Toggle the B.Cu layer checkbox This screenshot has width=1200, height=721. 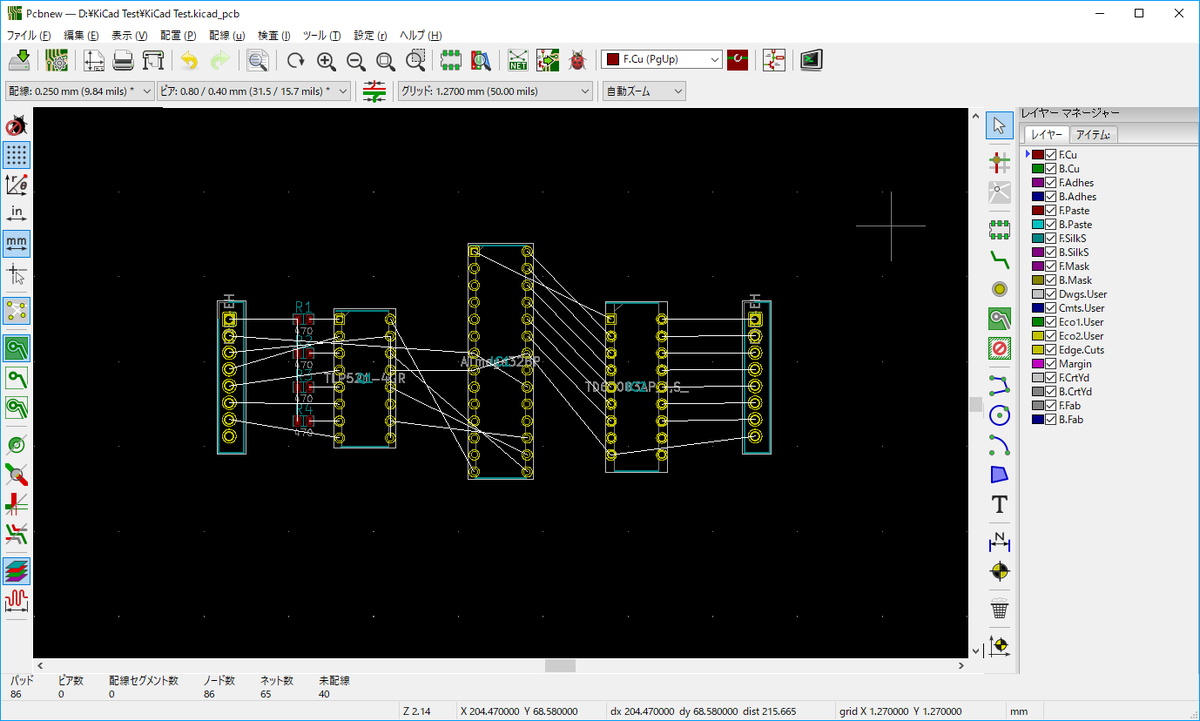click(x=1051, y=169)
